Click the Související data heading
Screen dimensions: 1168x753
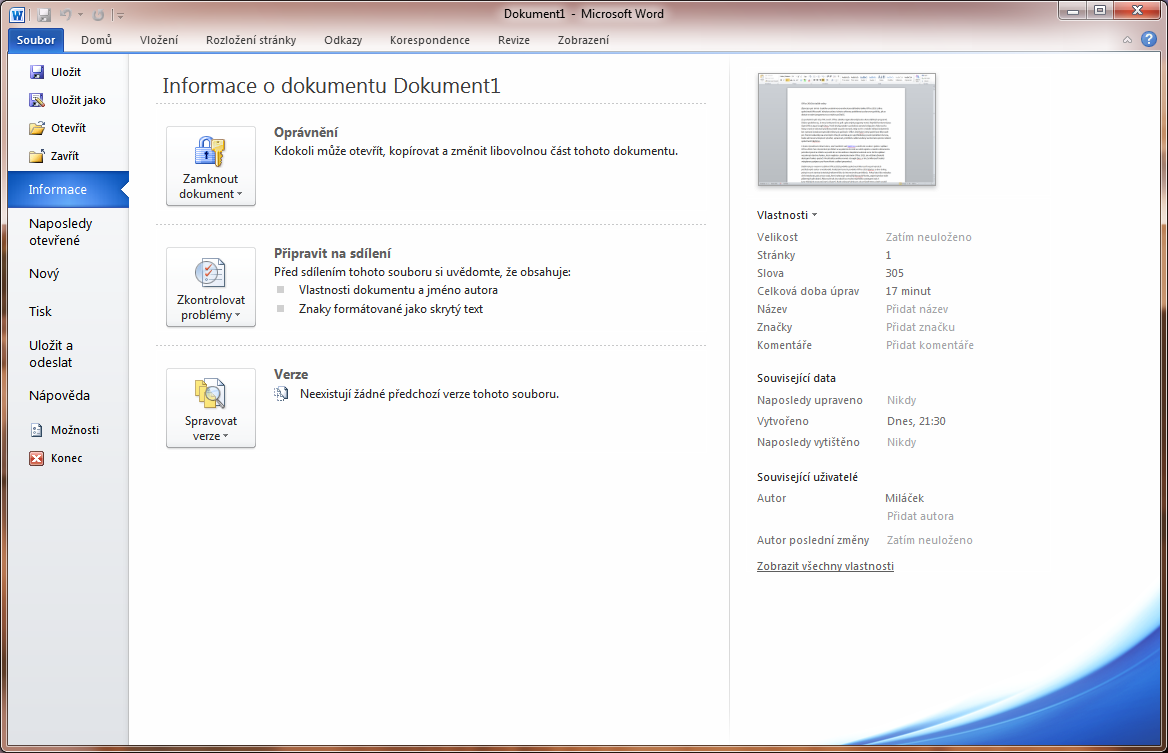click(x=796, y=378)
